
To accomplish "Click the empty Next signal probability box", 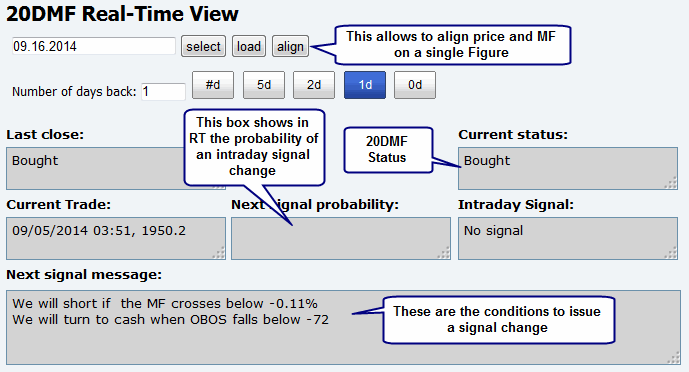I will click(x=341, y=238).
